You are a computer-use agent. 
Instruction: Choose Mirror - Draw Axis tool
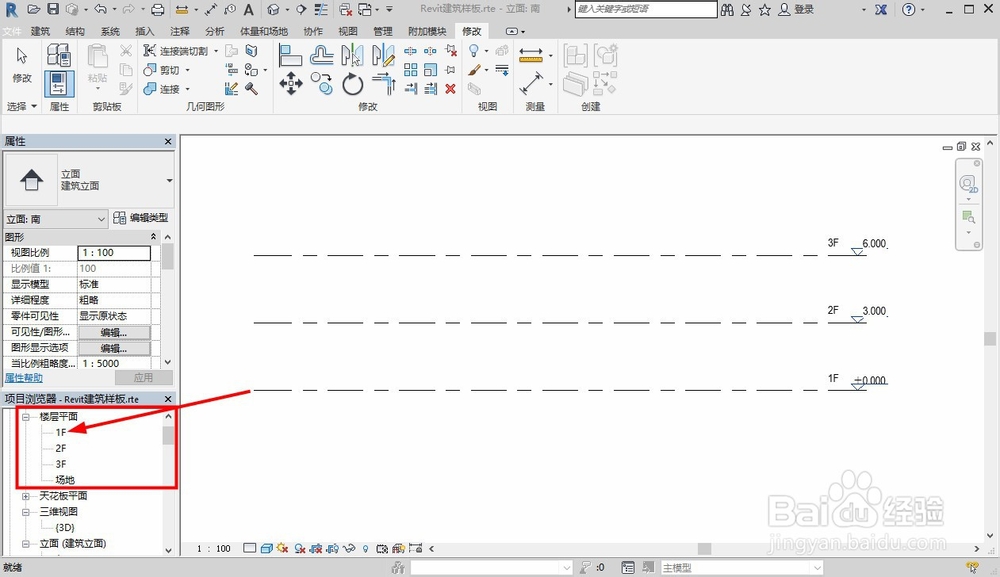click(383, 55)
